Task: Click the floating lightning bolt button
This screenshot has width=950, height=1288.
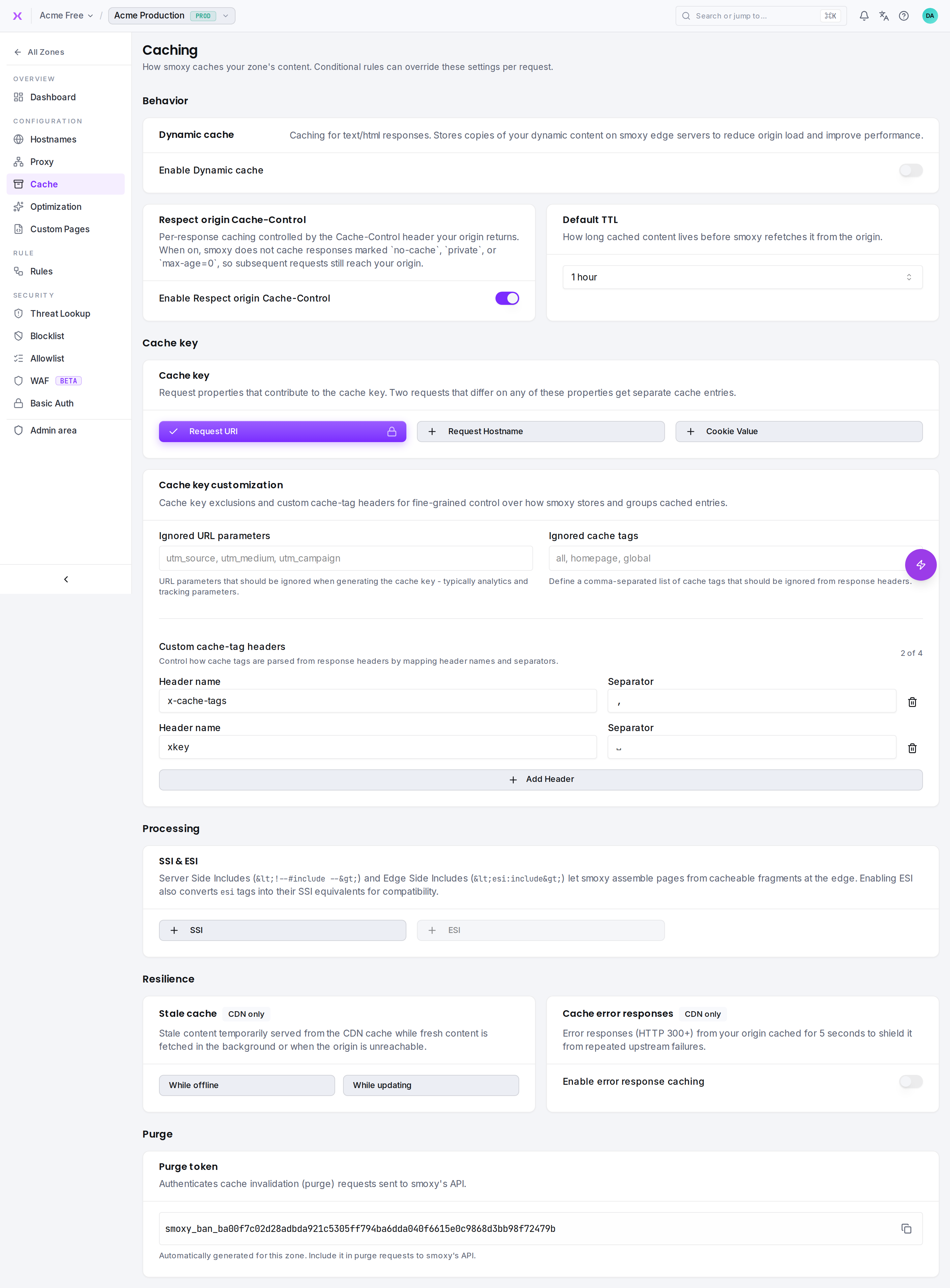Action: pyautogui.click(x=921, y=564)
